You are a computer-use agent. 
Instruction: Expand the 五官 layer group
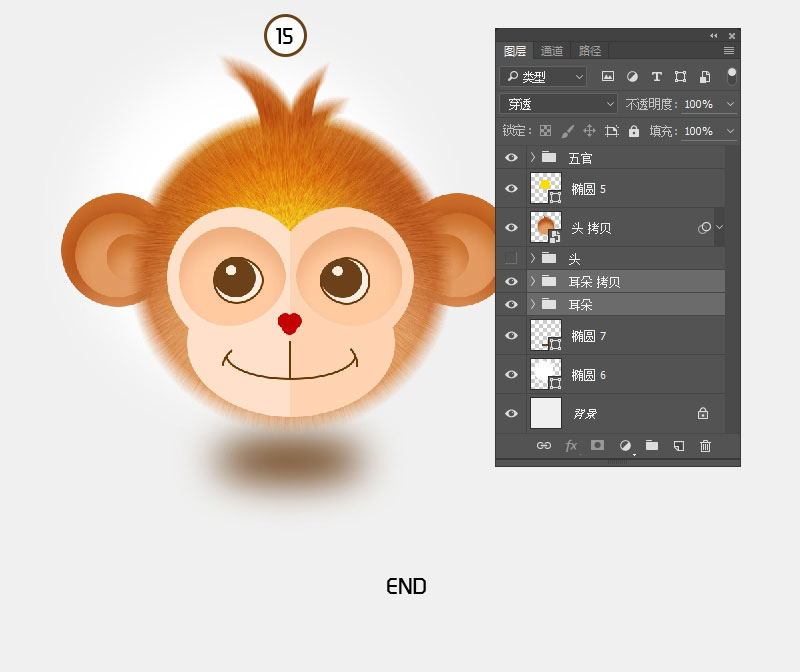533,157
